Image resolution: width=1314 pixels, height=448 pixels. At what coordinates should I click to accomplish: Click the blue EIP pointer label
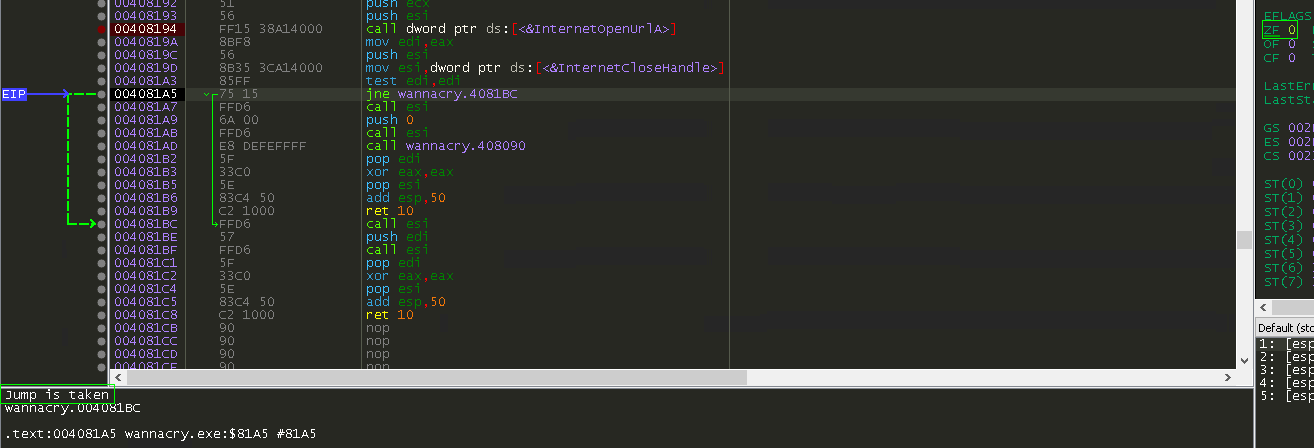tap(14, 94)
